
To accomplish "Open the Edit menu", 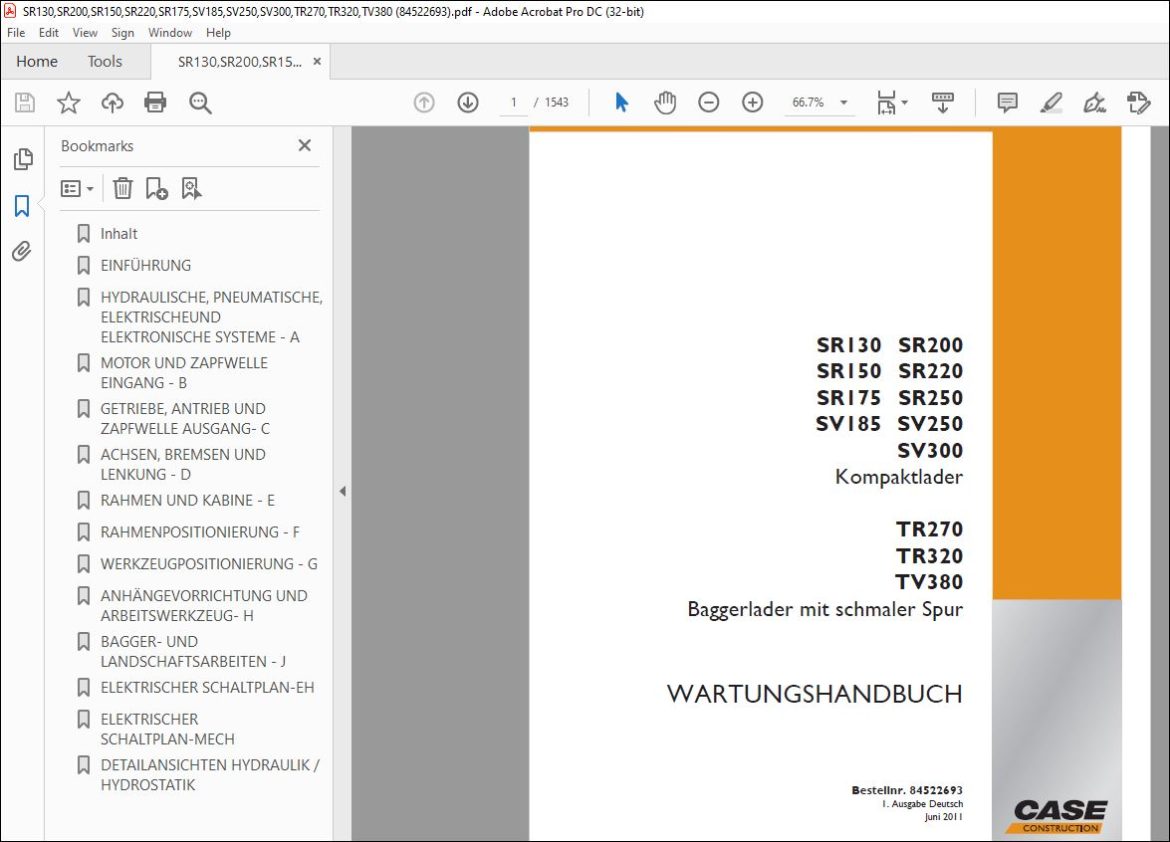I will click(x=49, y=33).
